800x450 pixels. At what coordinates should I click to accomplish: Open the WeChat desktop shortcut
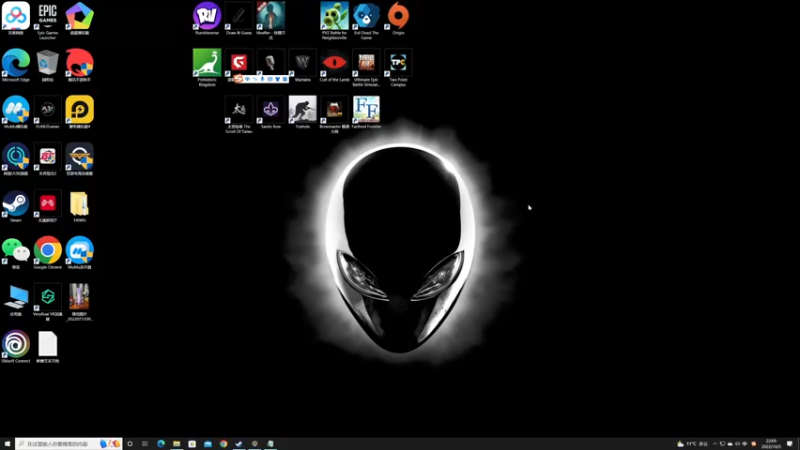coord(16,253)
